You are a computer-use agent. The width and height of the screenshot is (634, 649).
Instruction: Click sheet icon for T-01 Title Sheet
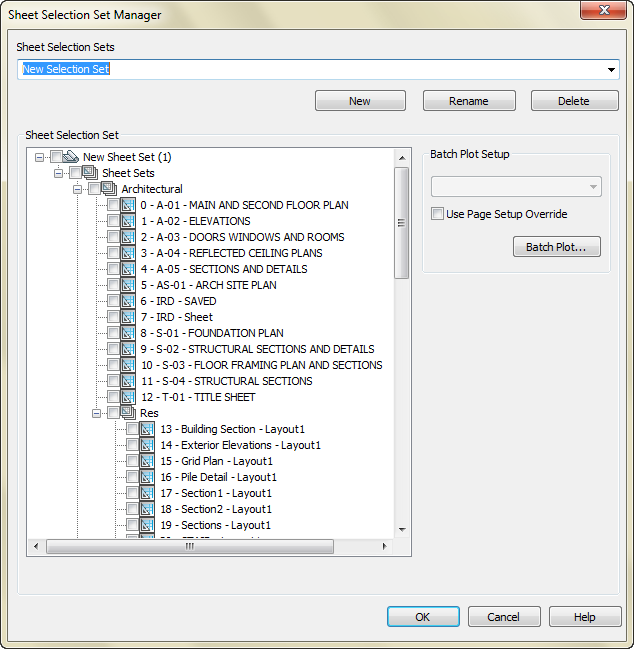[128, 397]
